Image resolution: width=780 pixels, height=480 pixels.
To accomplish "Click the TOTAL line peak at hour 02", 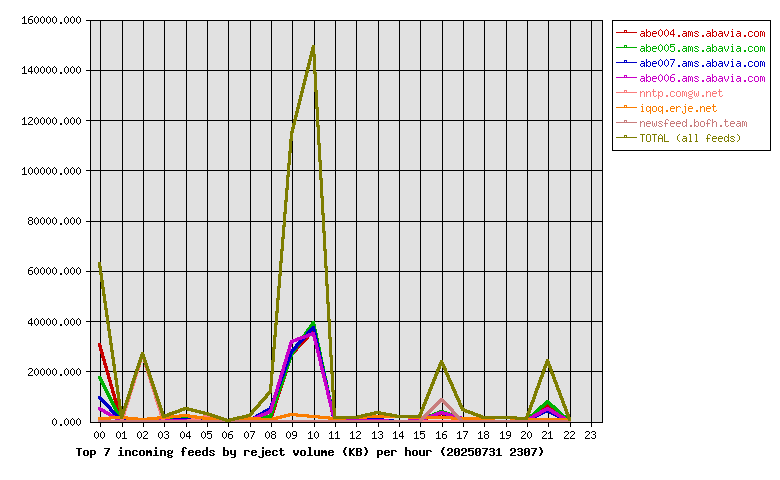I will click(x=143, y=354).
